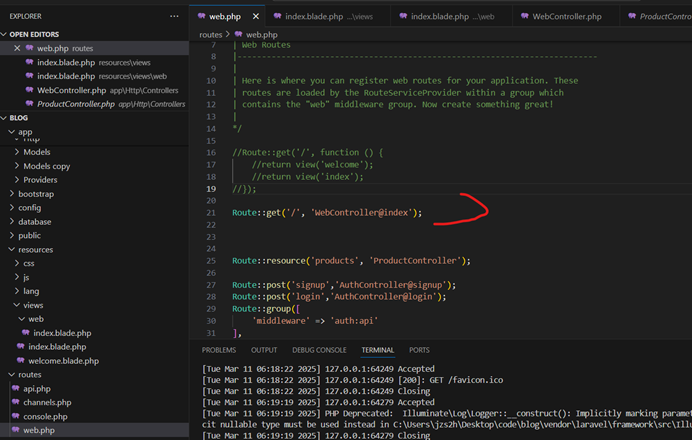Click 'WebController@index' string in code
This screenshot has height=440, width=692.
(x=361, y=213)
